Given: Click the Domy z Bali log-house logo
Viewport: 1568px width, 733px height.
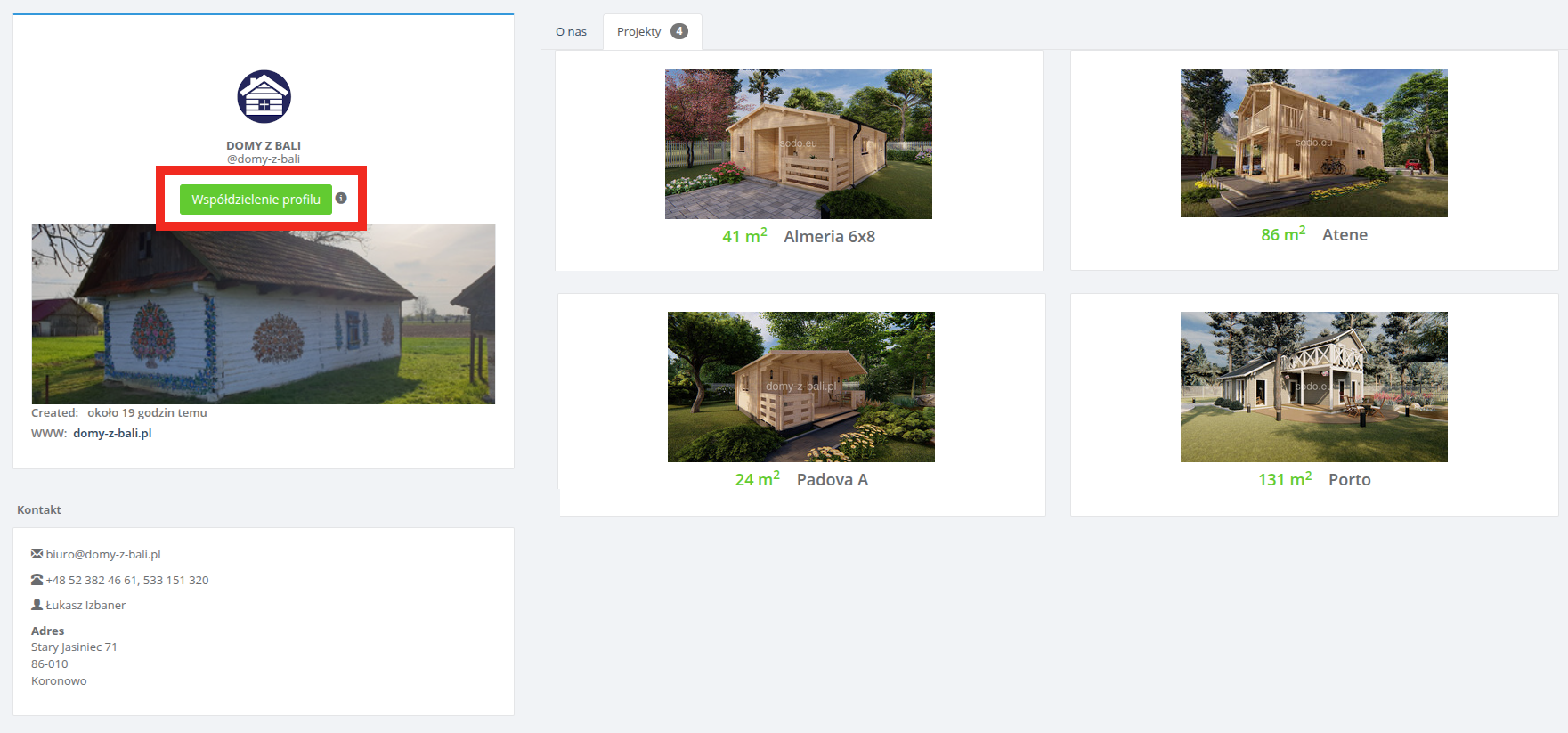Looking at the screenshot, I should [264, 97].
